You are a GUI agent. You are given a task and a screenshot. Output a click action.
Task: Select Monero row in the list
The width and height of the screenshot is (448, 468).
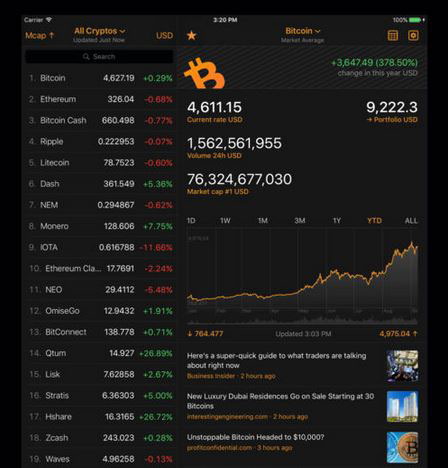(x=99, y=226)
